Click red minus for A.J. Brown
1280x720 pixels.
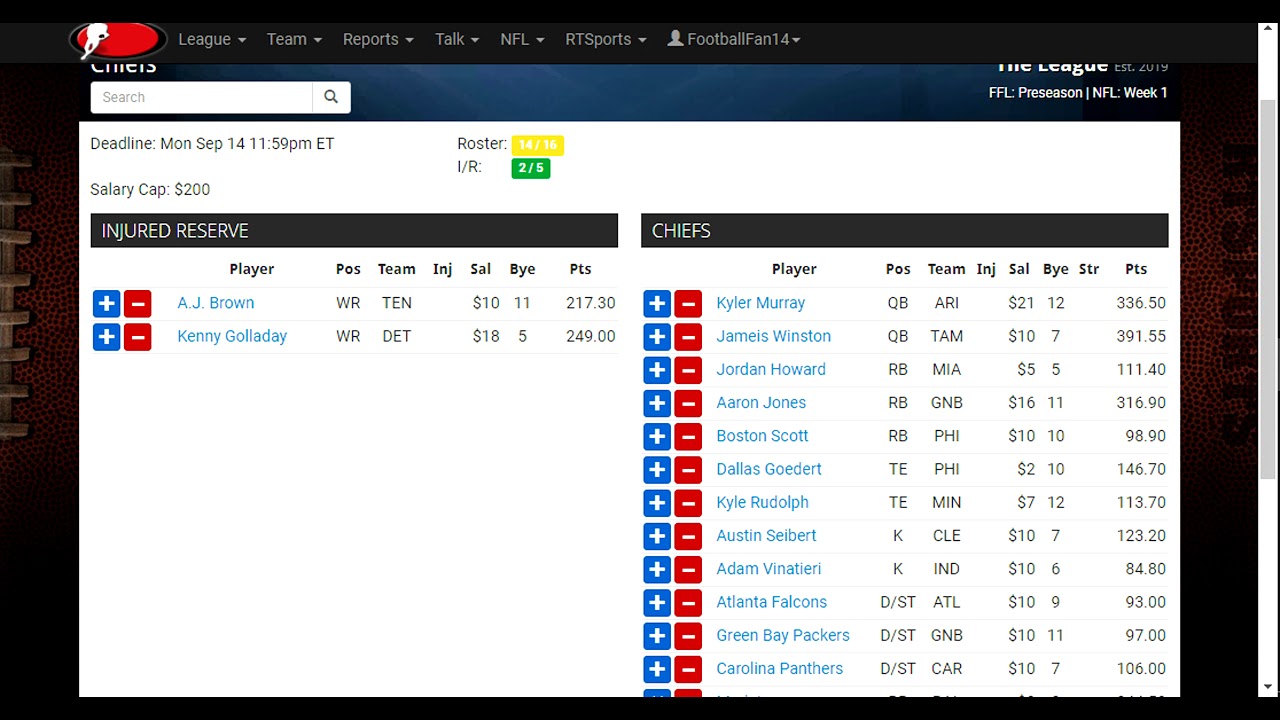point(138,304)
